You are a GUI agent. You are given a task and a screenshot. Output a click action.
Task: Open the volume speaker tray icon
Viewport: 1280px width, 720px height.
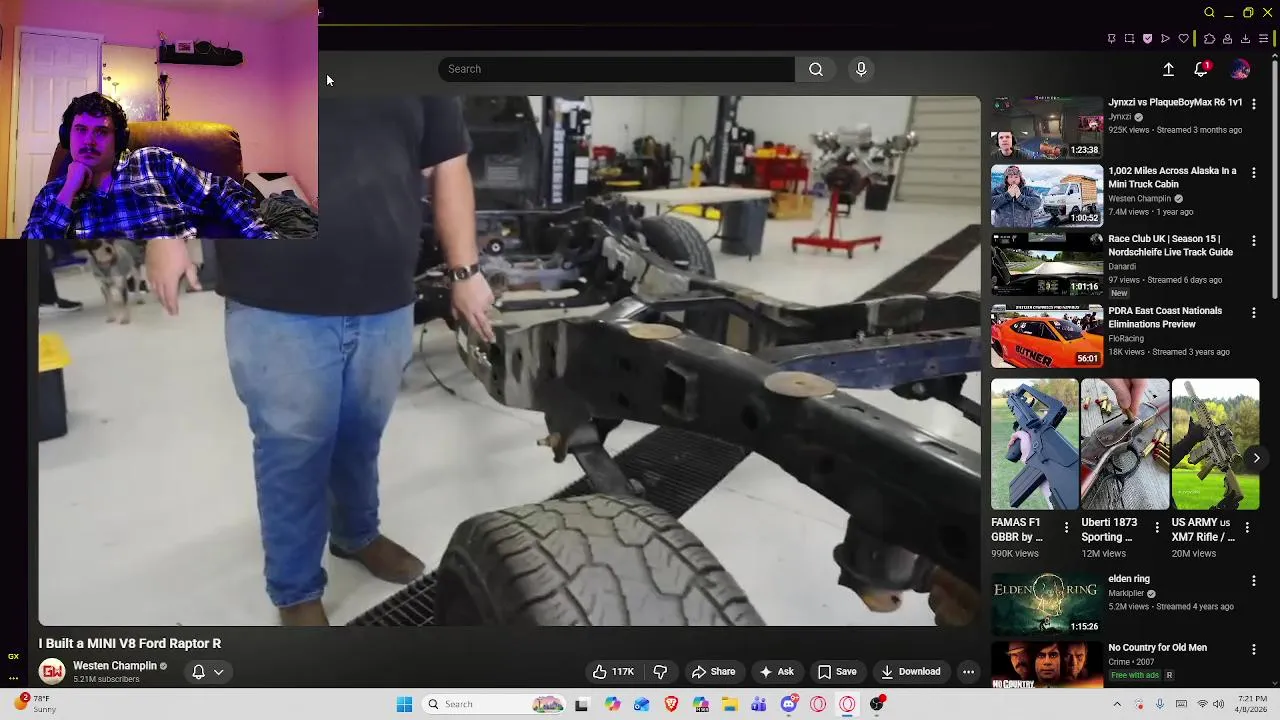[x=1218, y=704]
